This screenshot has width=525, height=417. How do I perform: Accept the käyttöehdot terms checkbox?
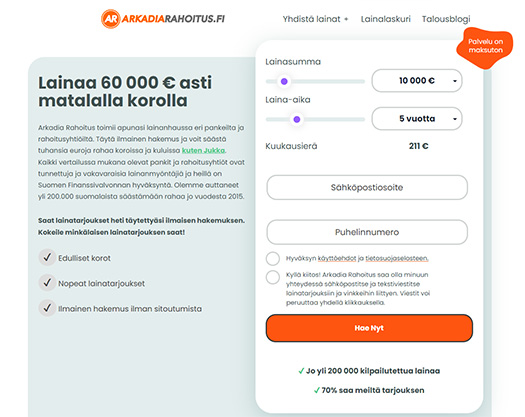(x=273, y=259)
